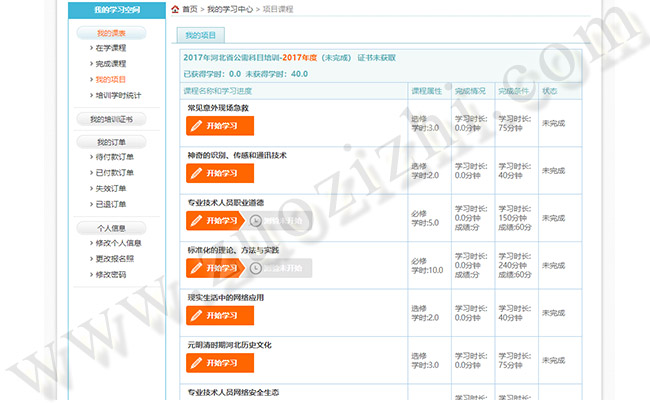Click pencil icon for 常见意外现场急救 course
The image size is (650, 403).
click(x=196, y=126)
